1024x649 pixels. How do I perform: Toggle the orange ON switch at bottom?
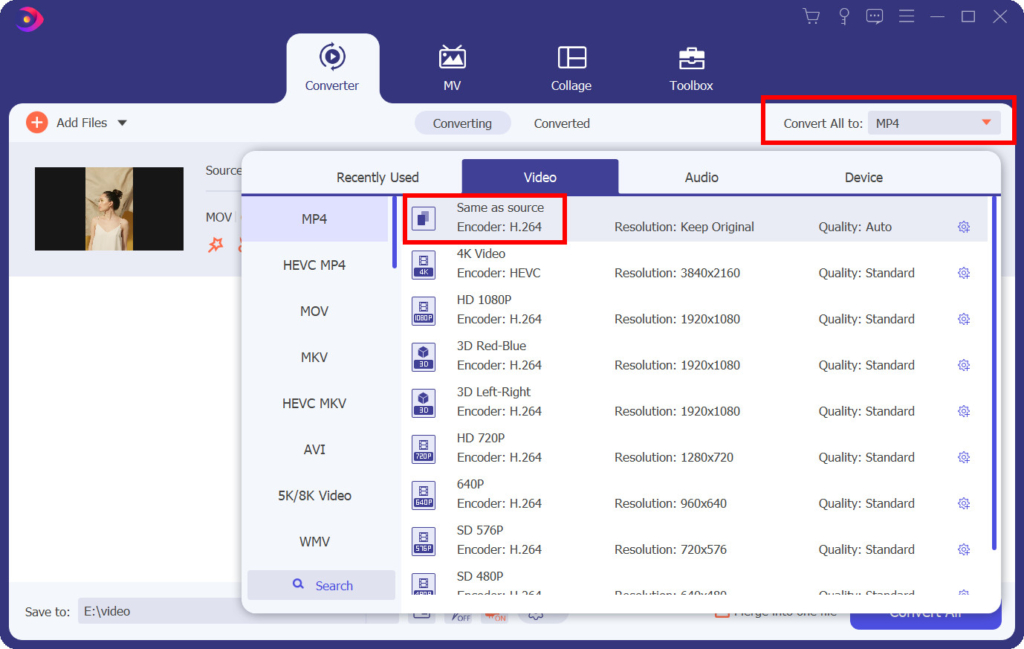coord(494,617)
